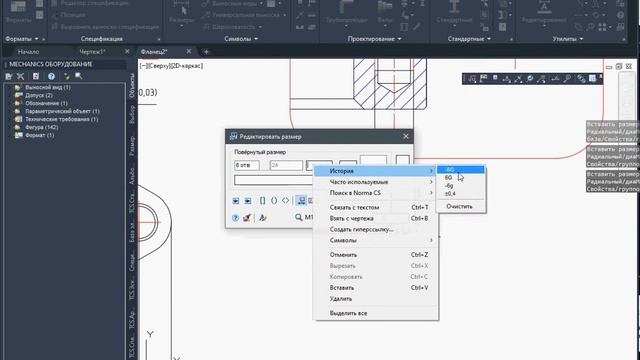Pick 6G from the history submenu

(x=460, y=178)
